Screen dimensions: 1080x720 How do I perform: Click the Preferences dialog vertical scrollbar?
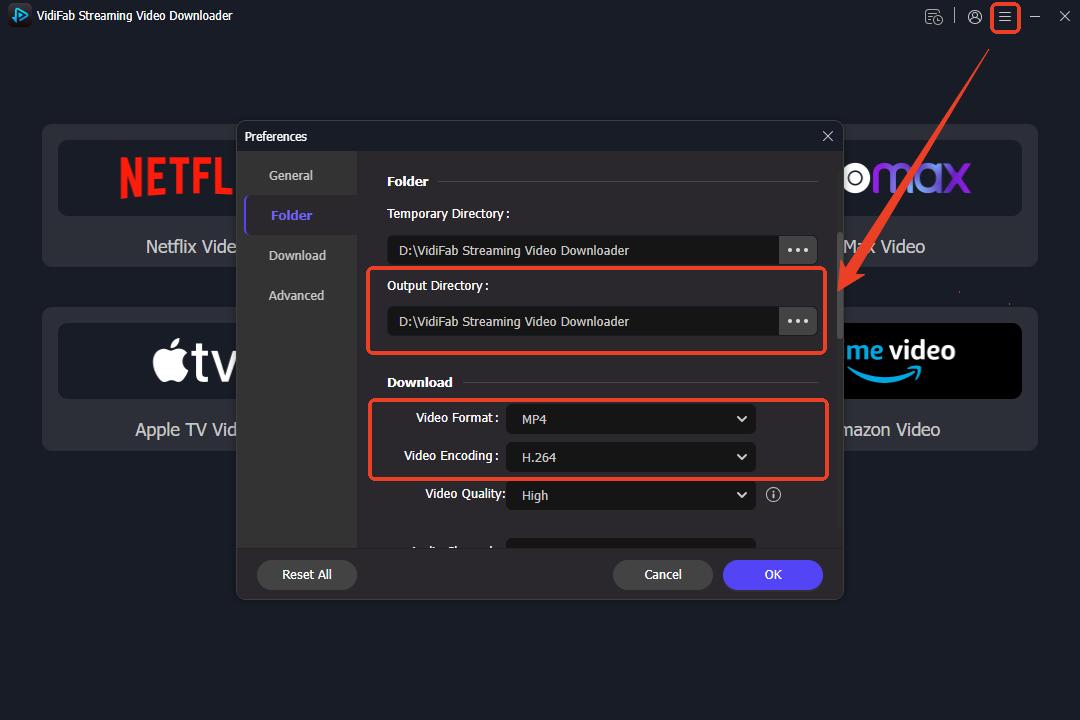point(840,285)
